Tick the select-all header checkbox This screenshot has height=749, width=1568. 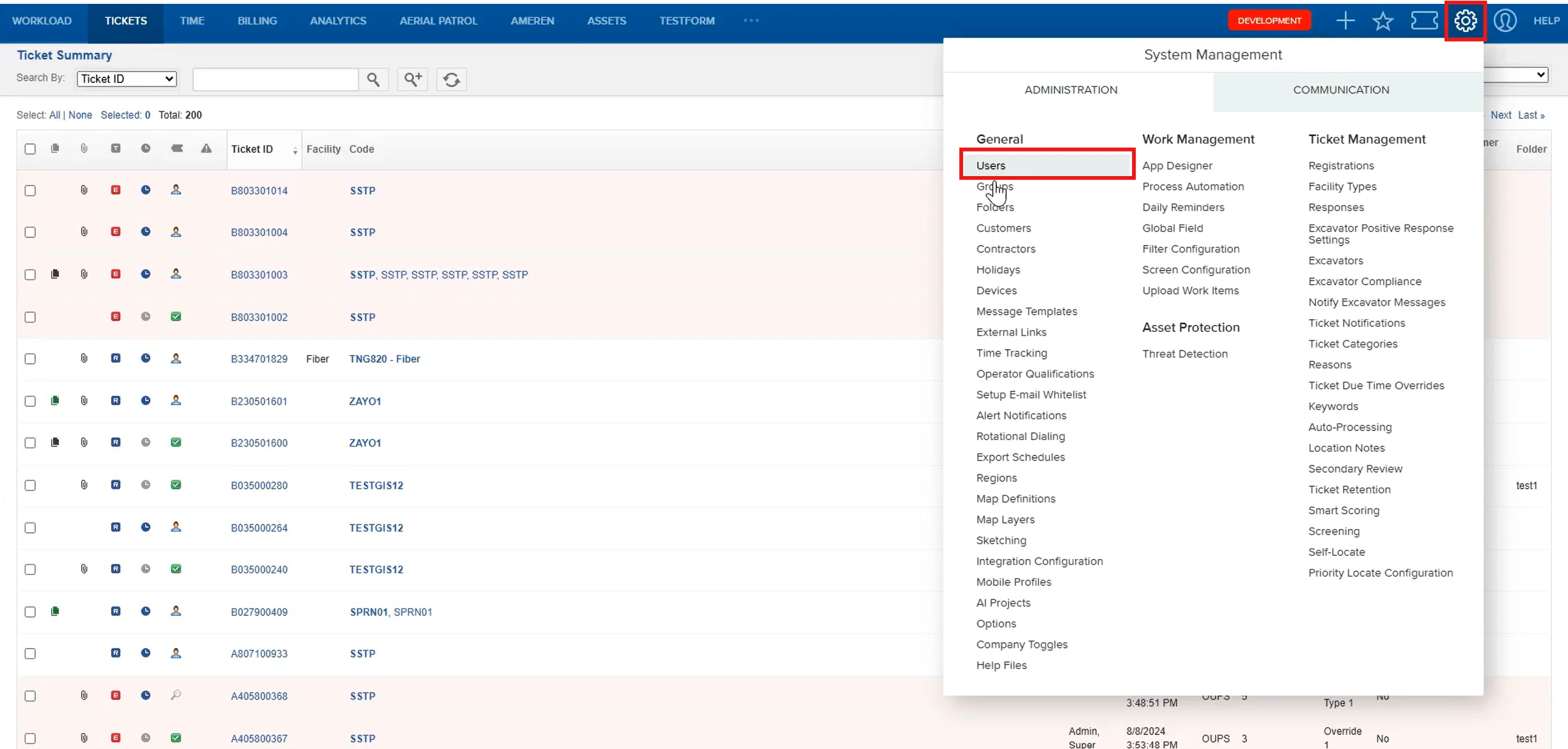pos(30,149)
